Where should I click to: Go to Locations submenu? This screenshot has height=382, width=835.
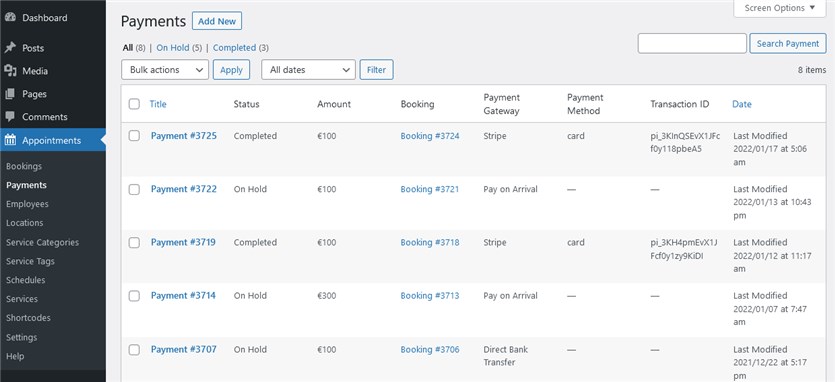(24, 223)
